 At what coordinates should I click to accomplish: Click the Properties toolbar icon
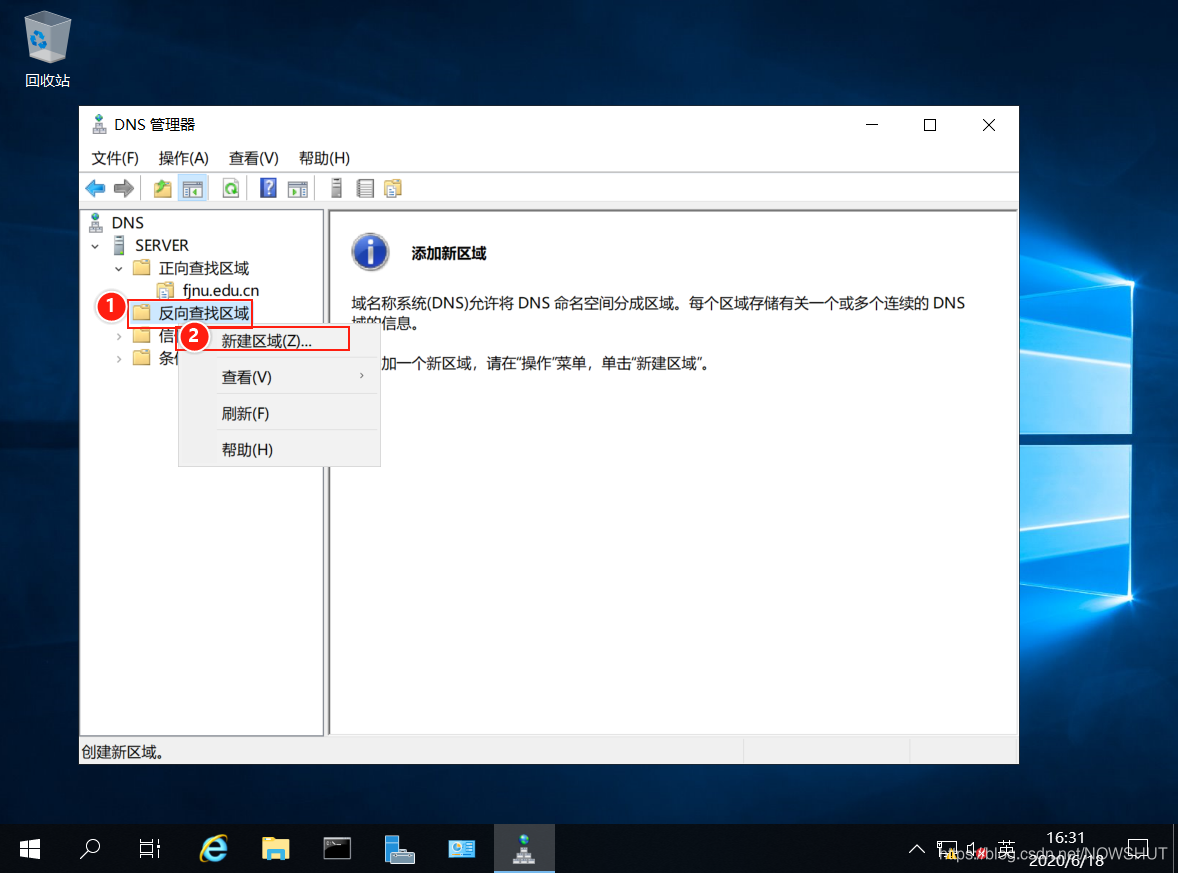coord(335,187)
